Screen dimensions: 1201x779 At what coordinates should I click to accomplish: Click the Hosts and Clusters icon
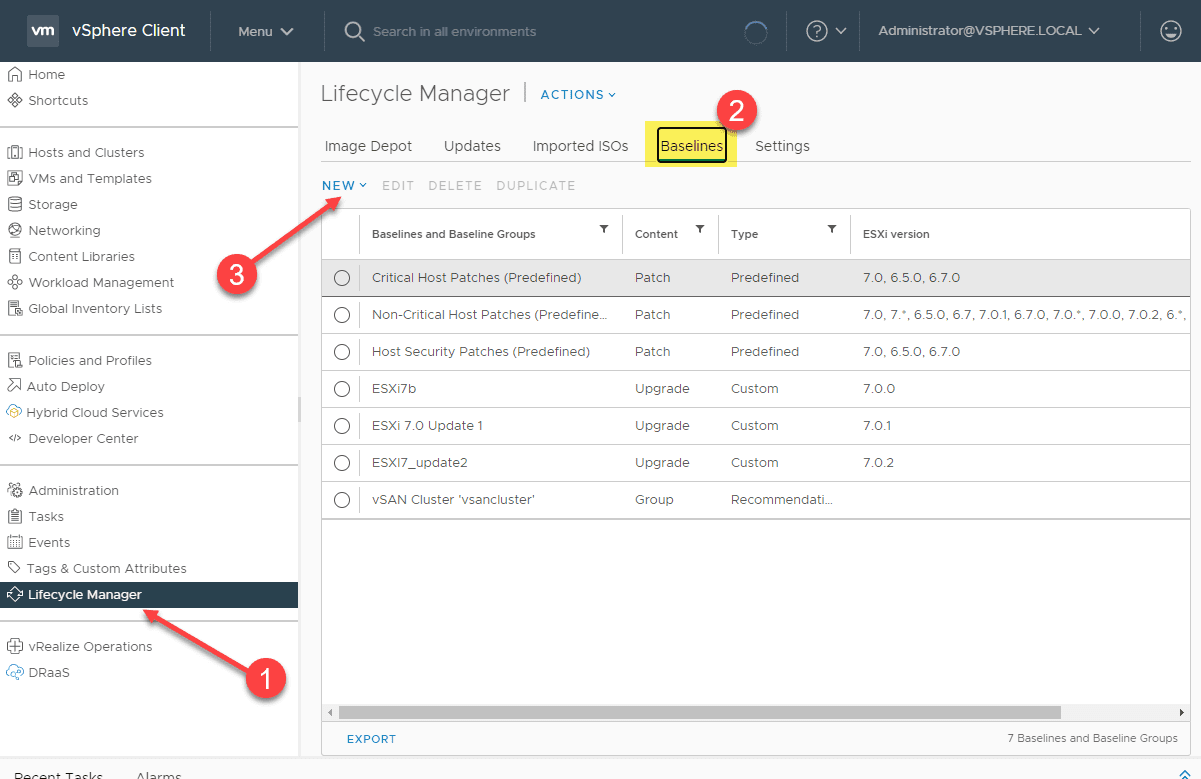(15, 153)
